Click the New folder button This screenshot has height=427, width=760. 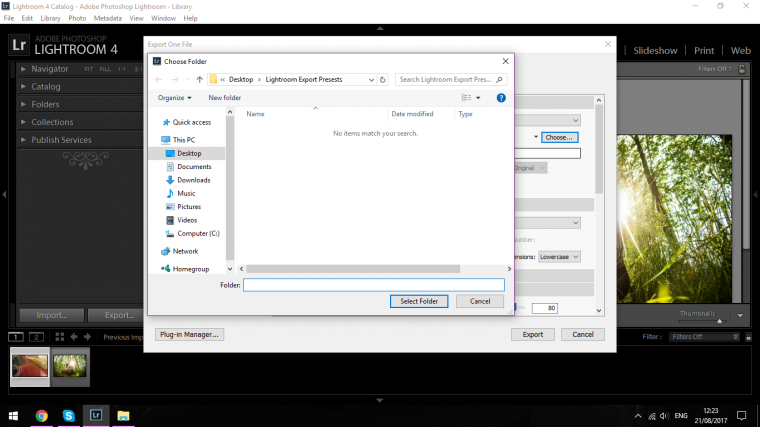tap(224, 98)
